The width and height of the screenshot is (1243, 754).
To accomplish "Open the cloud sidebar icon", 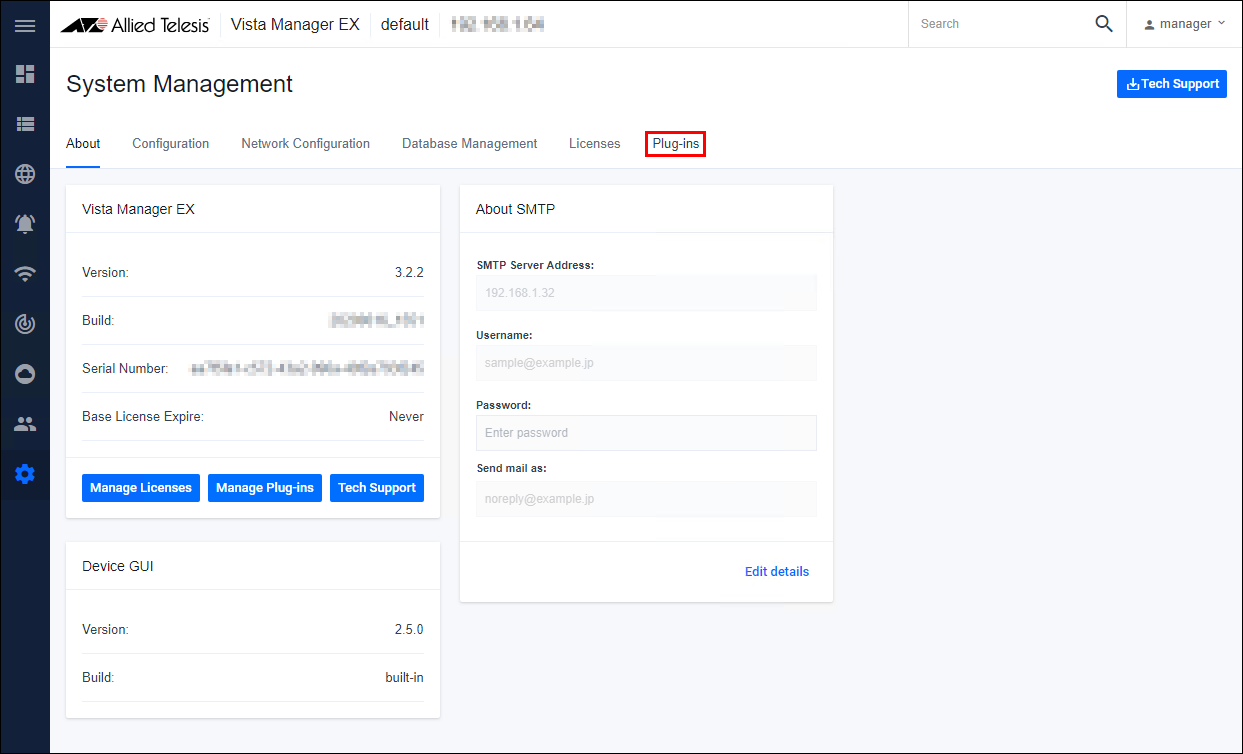I will (25, 374).
